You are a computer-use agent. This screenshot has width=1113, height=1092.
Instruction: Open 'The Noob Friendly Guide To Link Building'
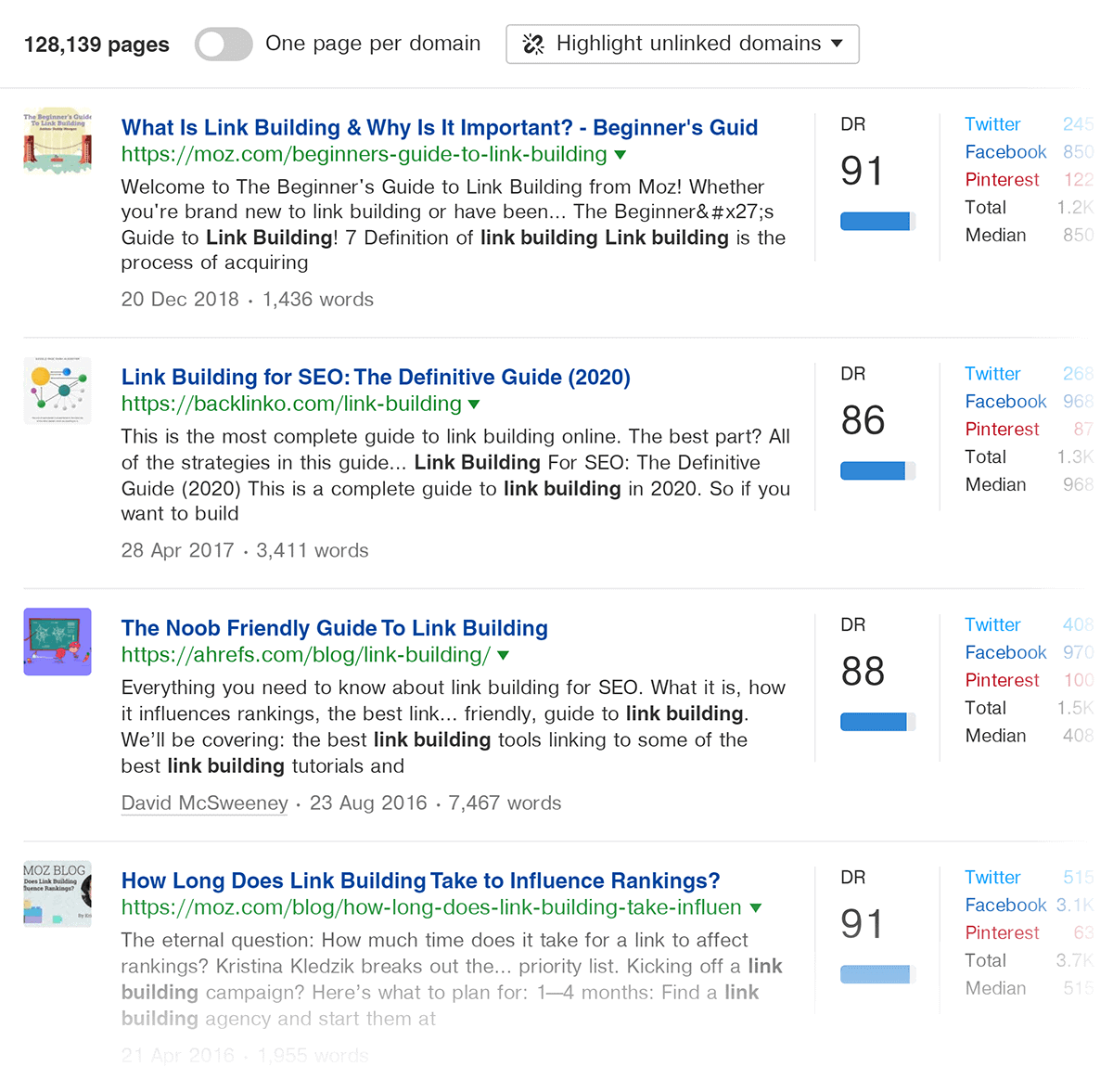(335, 628)
